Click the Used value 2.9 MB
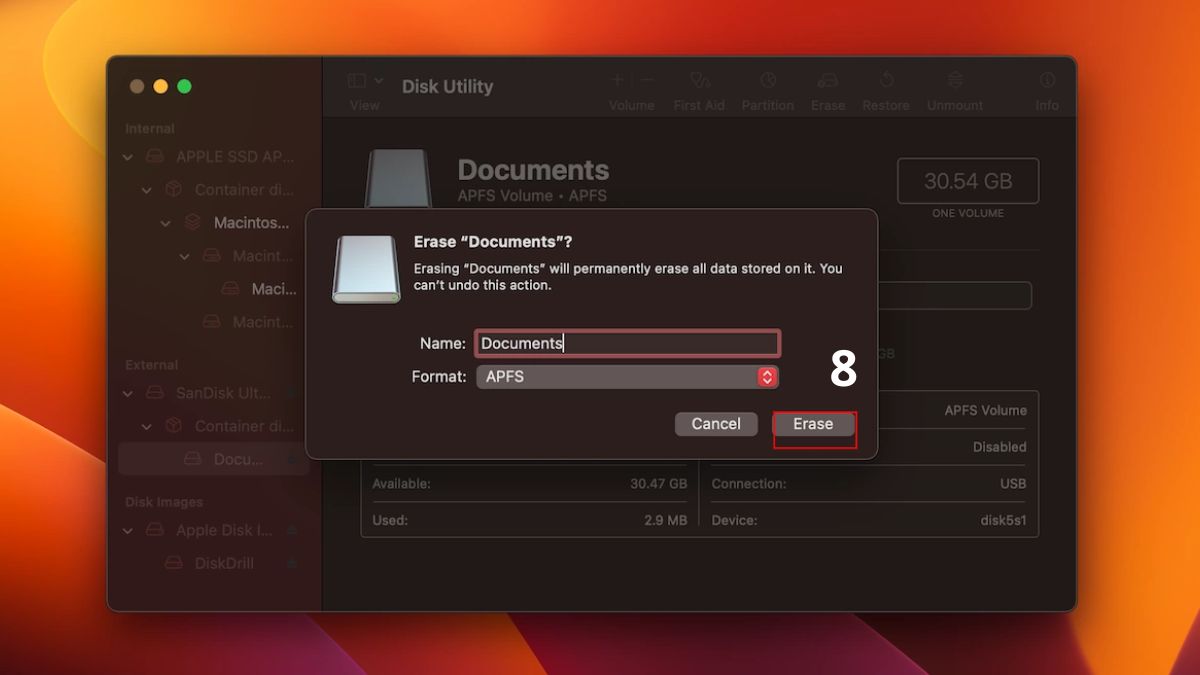Image resolution: width=1200 pixels, height=675 pixels. [x=664, y=520]
